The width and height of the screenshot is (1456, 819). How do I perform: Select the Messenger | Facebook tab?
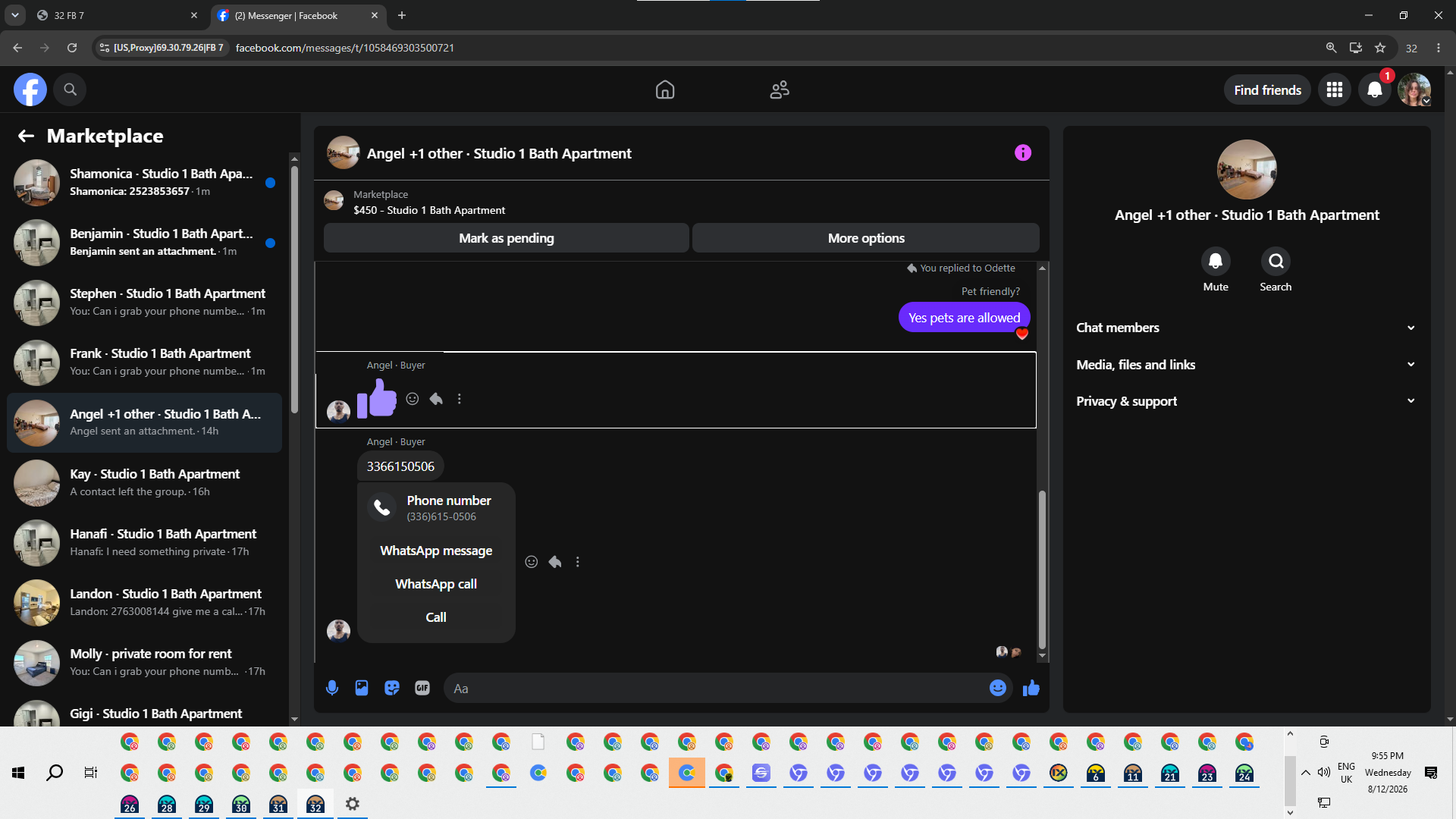coord(297,15)
